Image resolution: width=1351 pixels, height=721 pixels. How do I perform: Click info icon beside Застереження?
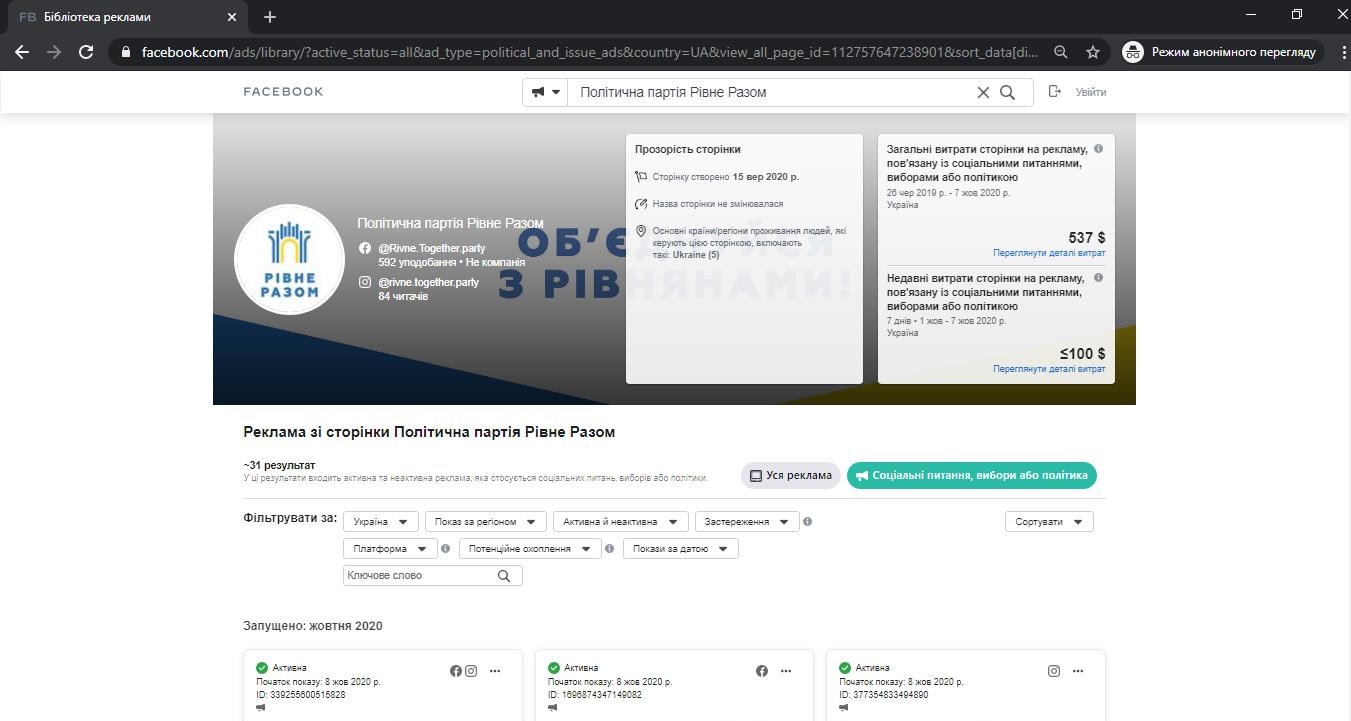click(x=808, y=522)
